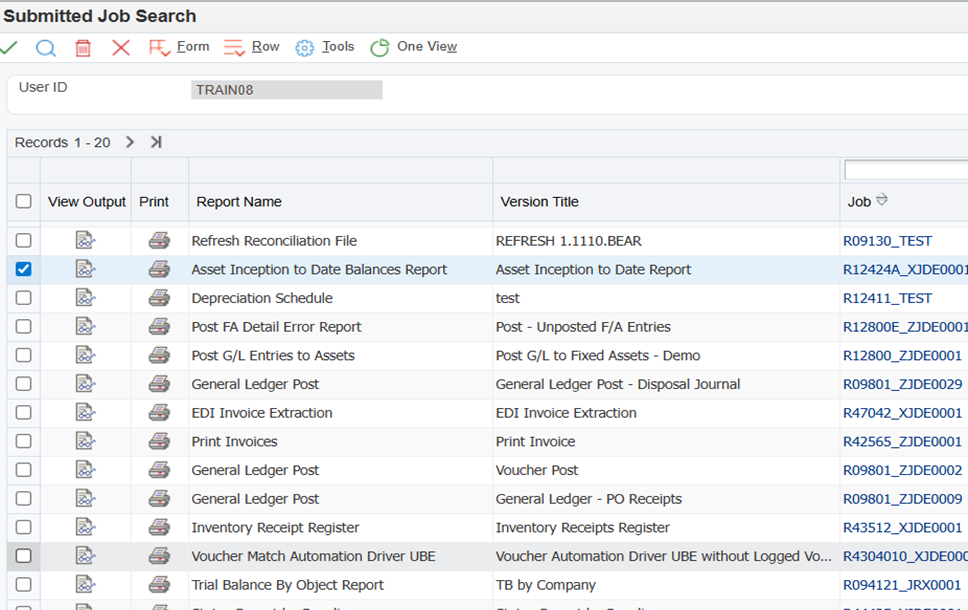Go to next page of records
Screen dimensions: 968x610
130,143
